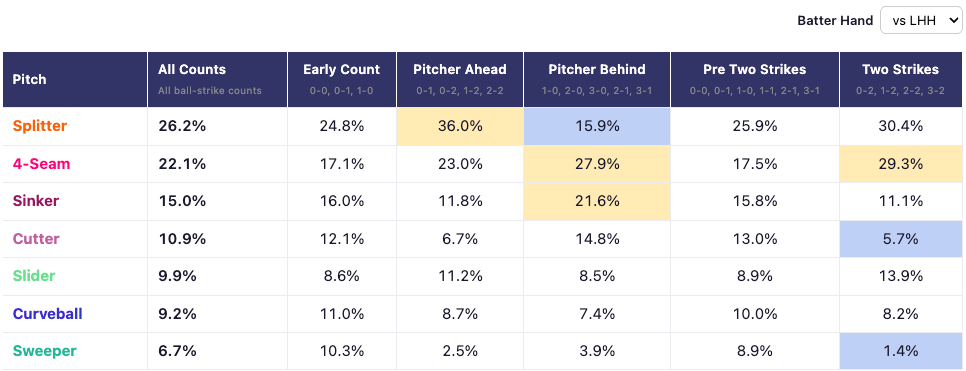The width and height of the screenshot is (966, 371).
Task: Select the Cutter pitch name
Action: (36, 238)
